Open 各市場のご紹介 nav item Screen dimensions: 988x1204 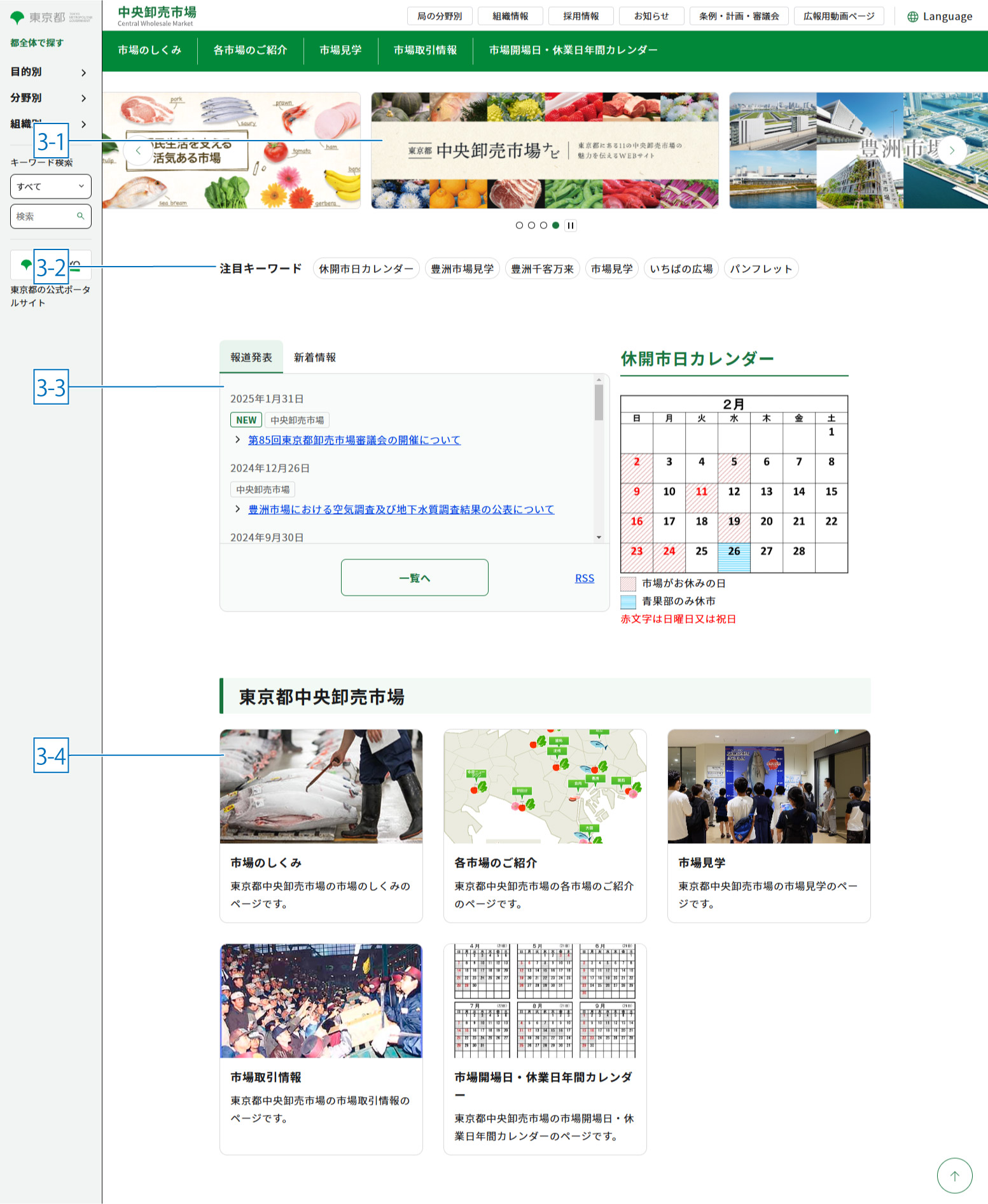(x=250, y=50)
